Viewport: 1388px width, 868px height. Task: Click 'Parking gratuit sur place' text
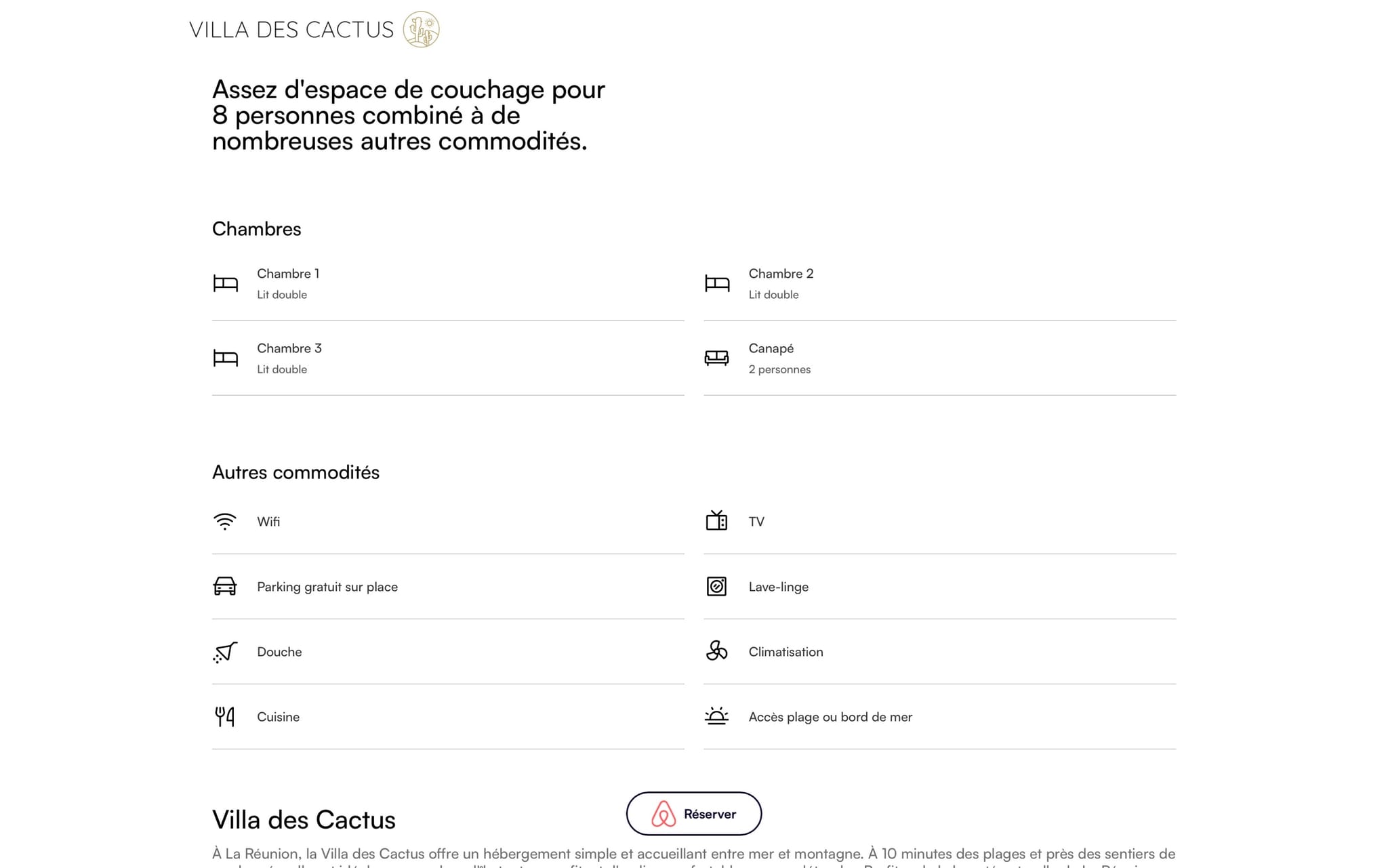[x=327, y=587]
